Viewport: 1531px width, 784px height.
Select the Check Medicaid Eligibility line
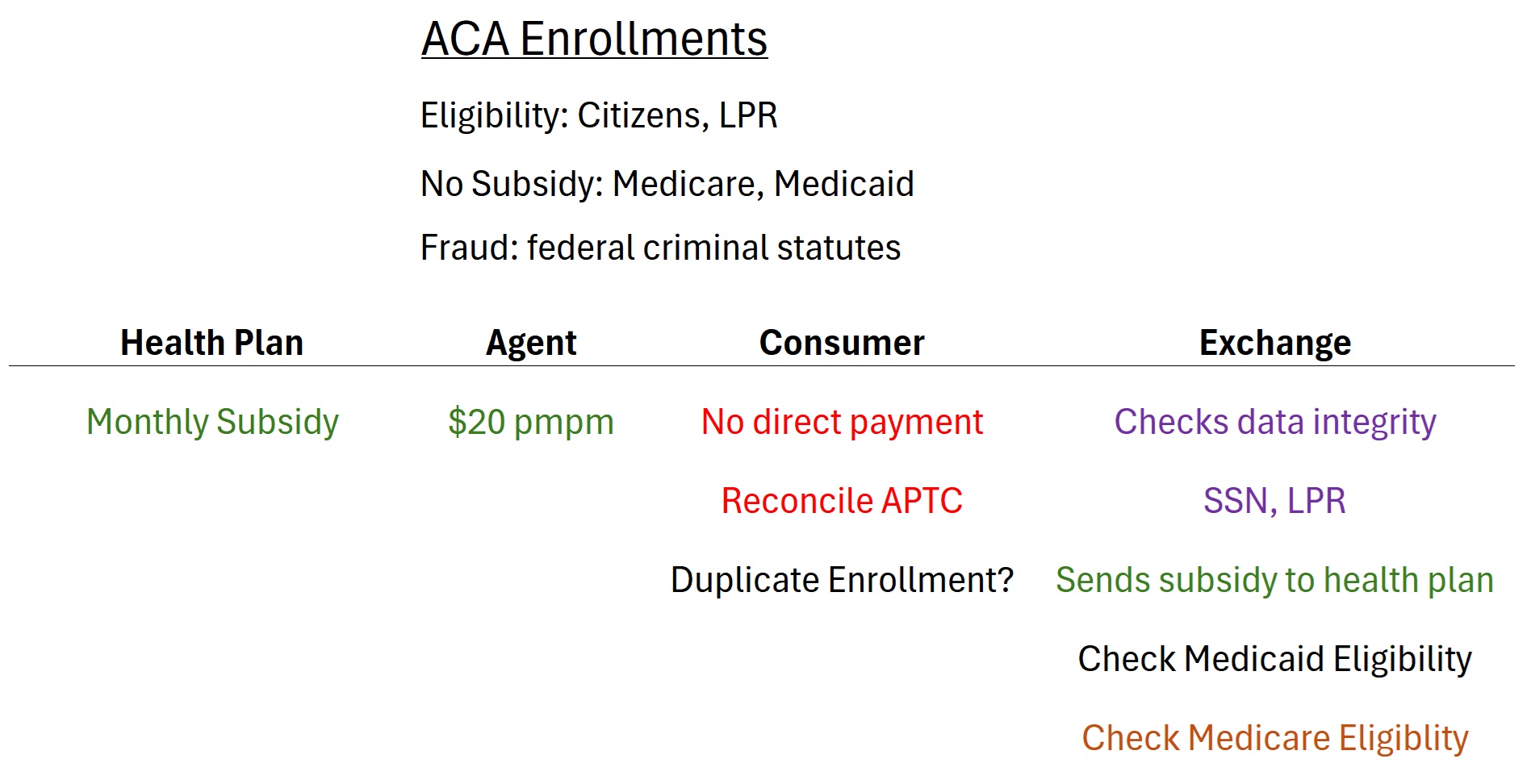[1274, 660]
